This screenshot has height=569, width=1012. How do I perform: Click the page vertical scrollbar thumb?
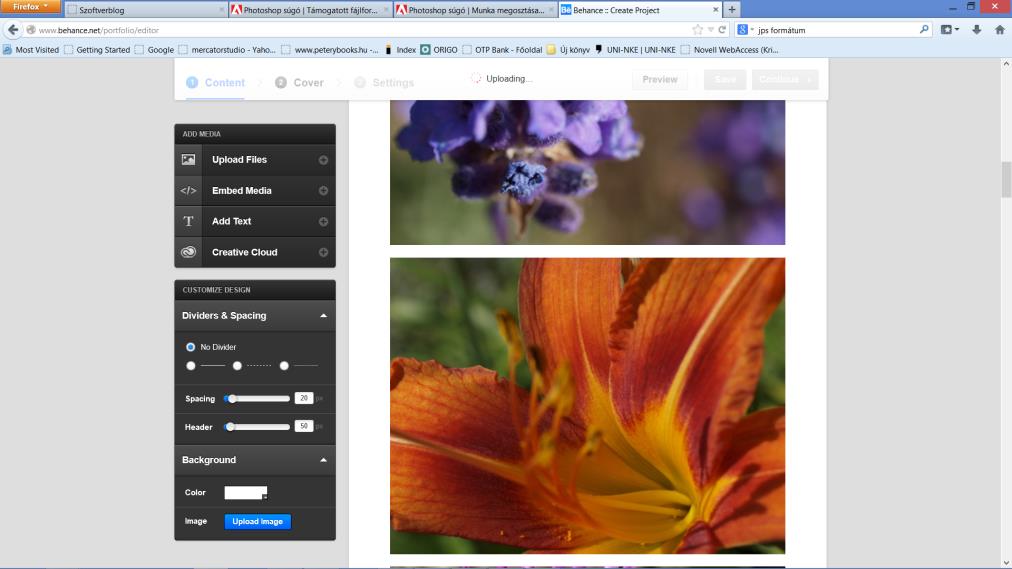coord(1006,179)
